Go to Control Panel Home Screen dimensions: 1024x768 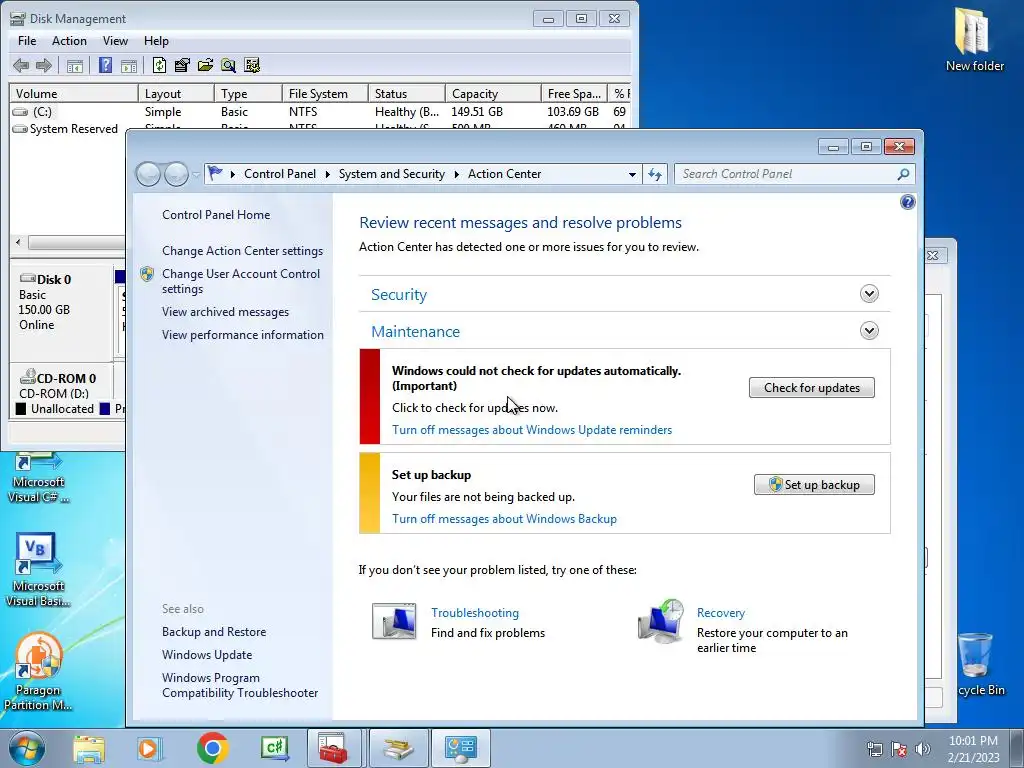[x=216, y=215]
